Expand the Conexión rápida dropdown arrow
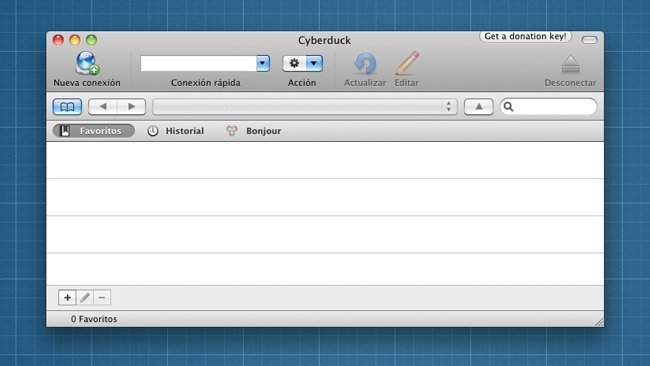The width and height of the screenshot is (650, 366). coord(263,63)
